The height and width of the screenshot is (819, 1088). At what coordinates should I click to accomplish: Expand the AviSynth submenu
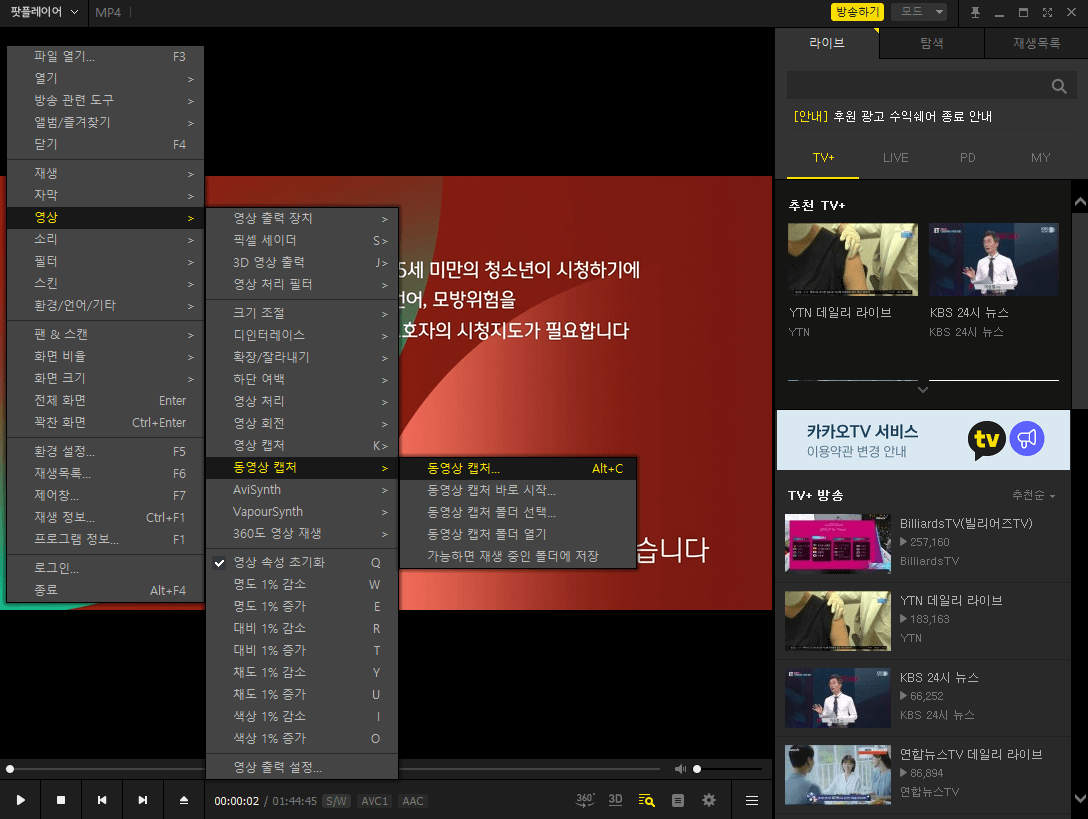302,490
